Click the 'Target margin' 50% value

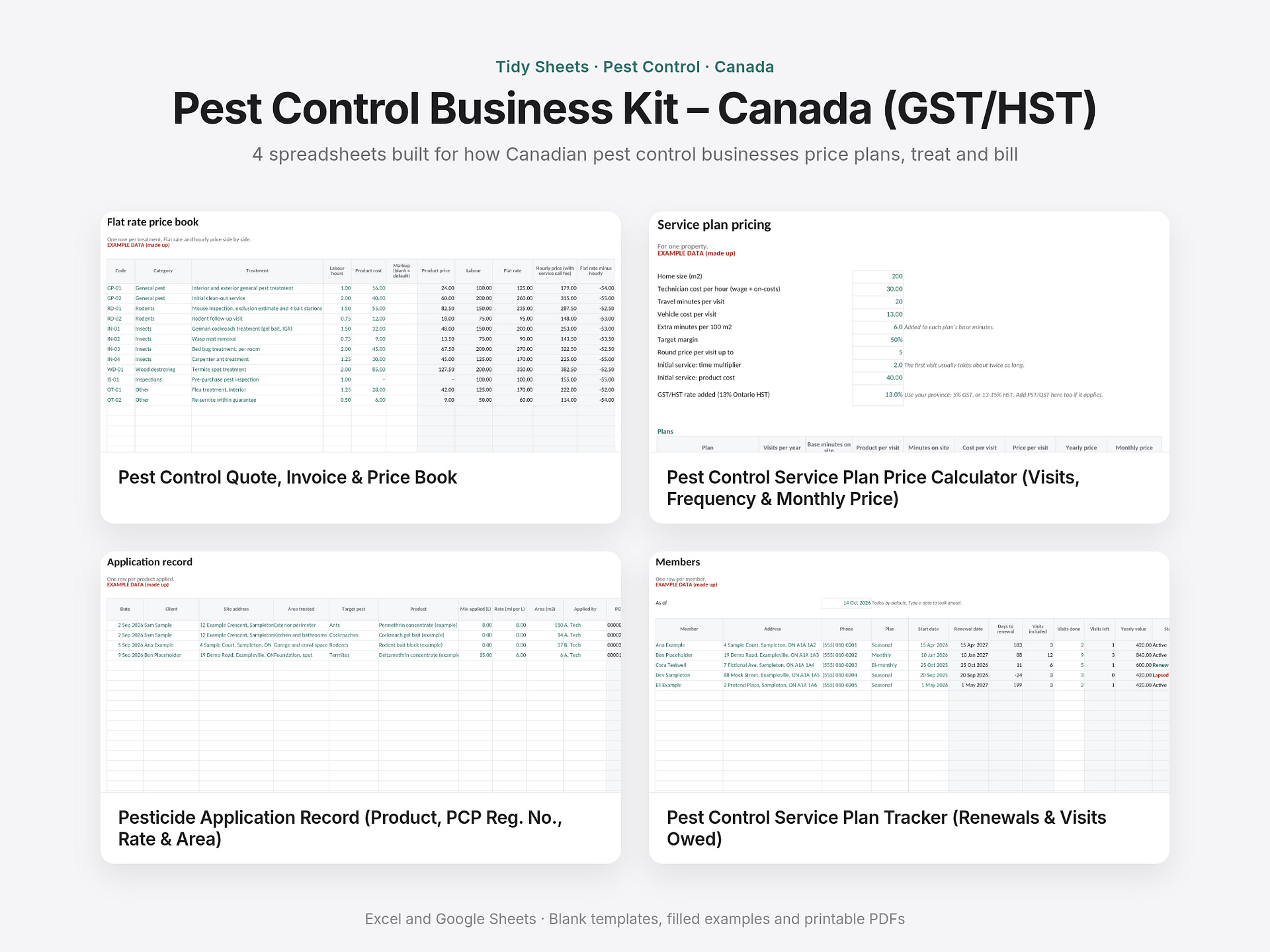tap(878, 340)
